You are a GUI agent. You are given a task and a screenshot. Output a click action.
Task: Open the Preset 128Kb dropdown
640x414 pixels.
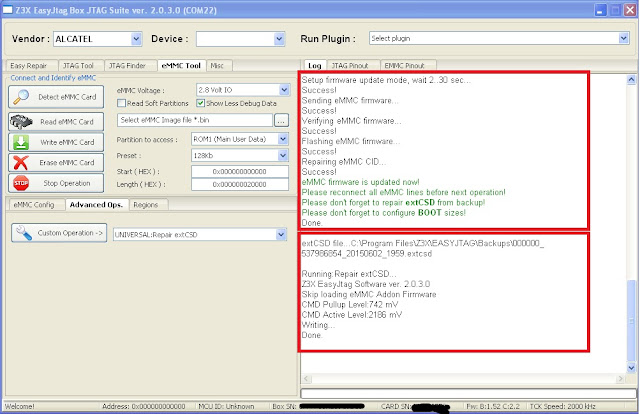pos(283,156)
